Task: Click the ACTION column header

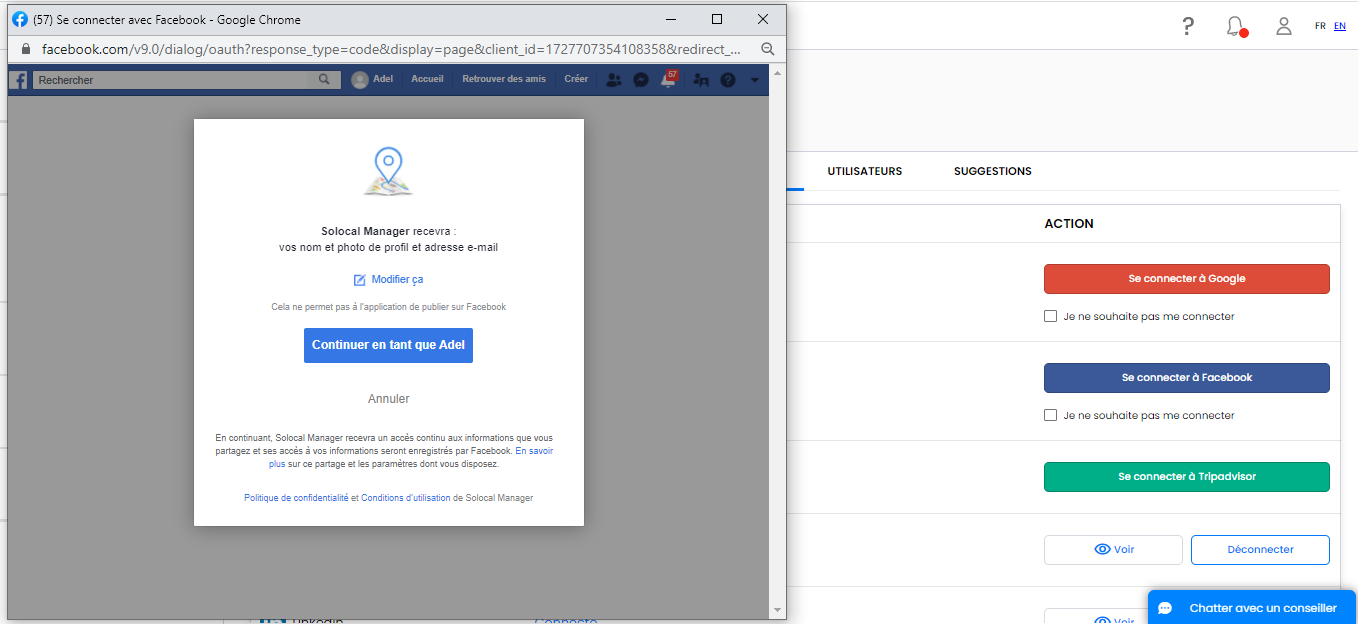Action: (1069, 224)
